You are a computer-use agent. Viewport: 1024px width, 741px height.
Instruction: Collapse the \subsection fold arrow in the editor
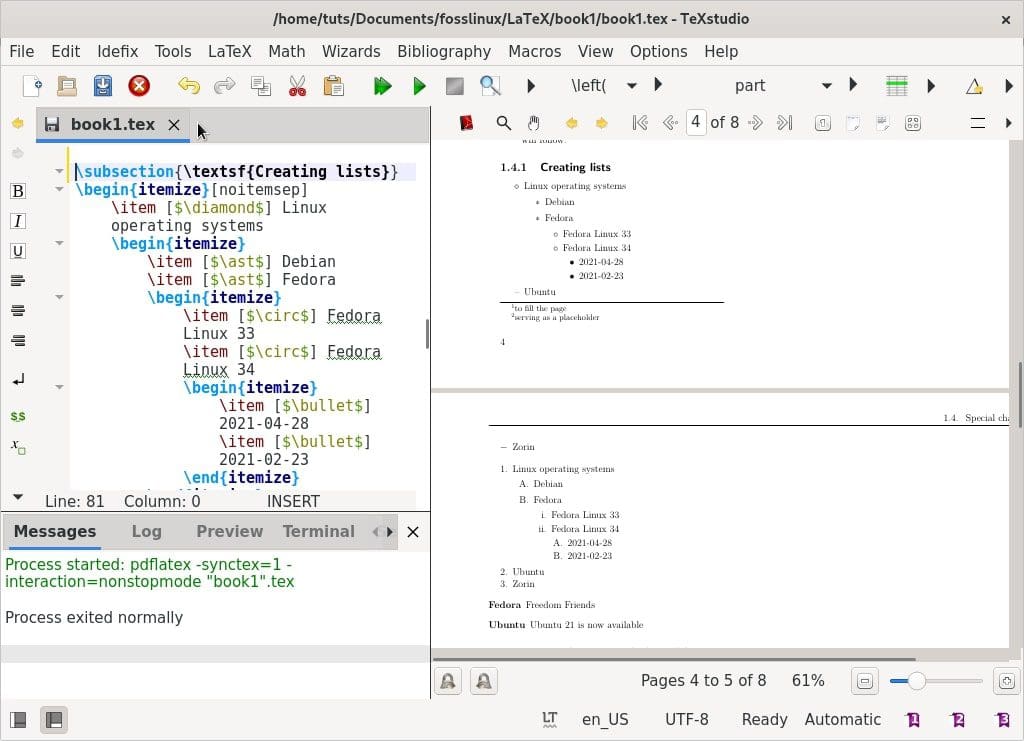[59, 171]
